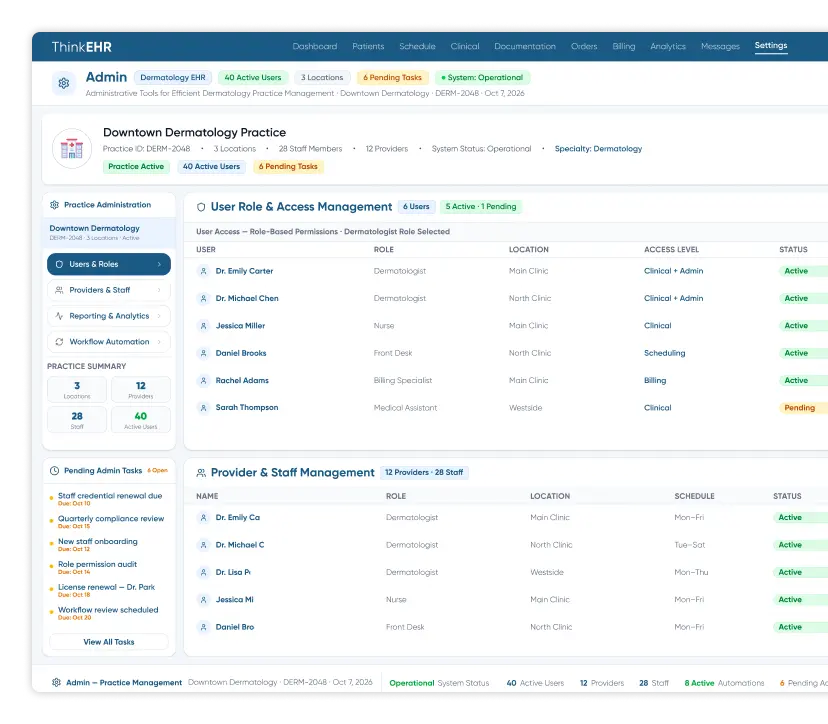Click user avatar icon for Dr. Emily Carter
This screenshot has height=724, width=828.
(x=203, y=271)
